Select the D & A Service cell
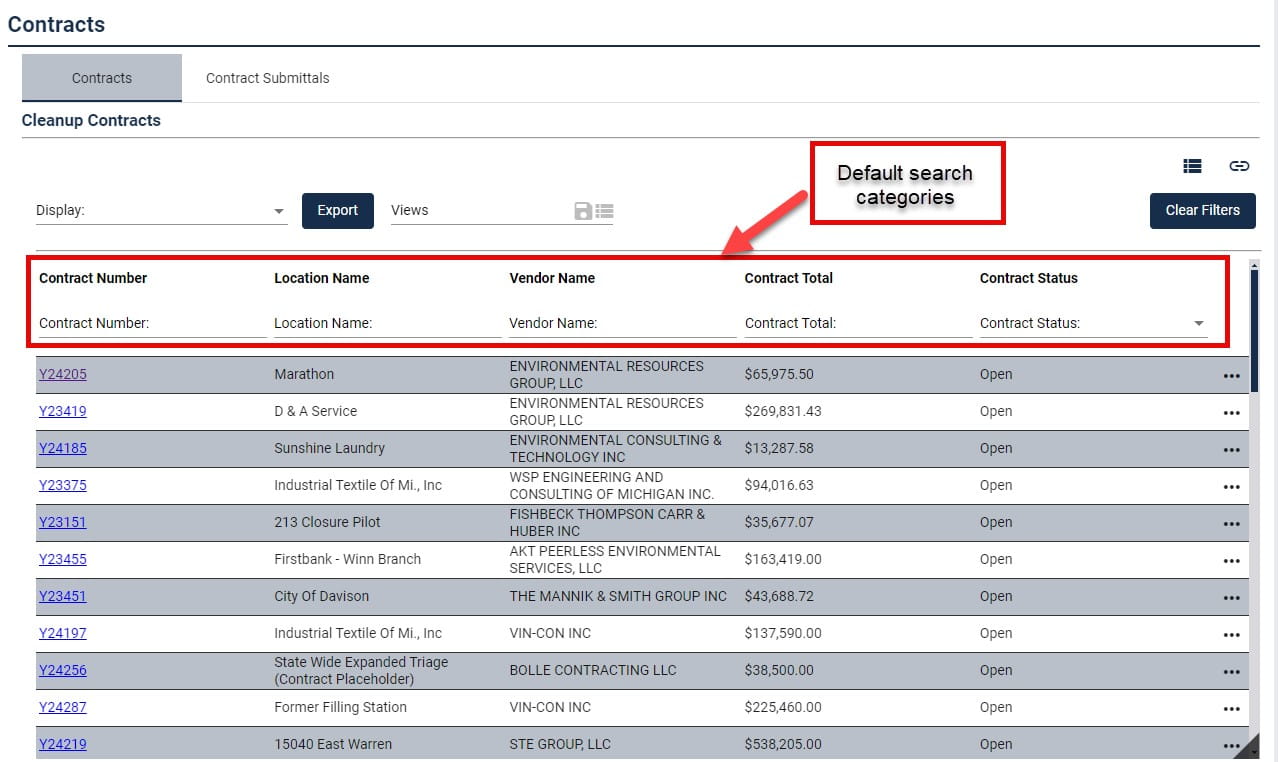The image size is (1278, 762). (x=316, y=411)
